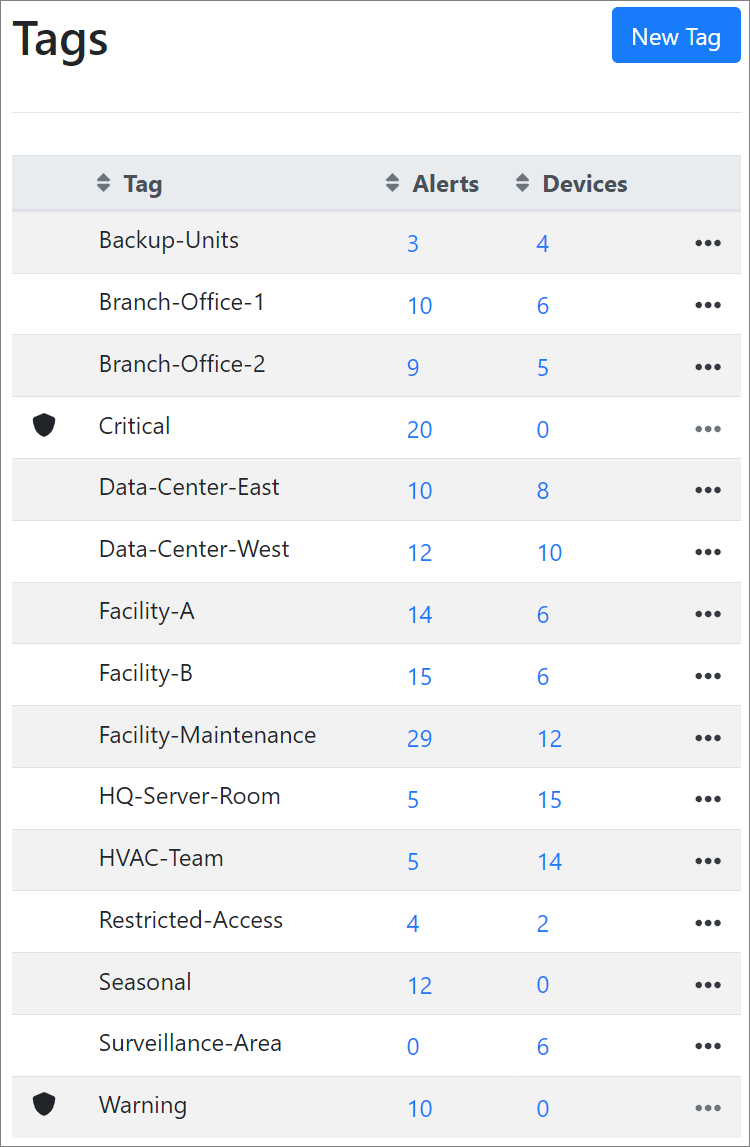Expand the actions dropdown for Restricted-Access
The width and height of the screenshot is (750, 1147).
708,922
